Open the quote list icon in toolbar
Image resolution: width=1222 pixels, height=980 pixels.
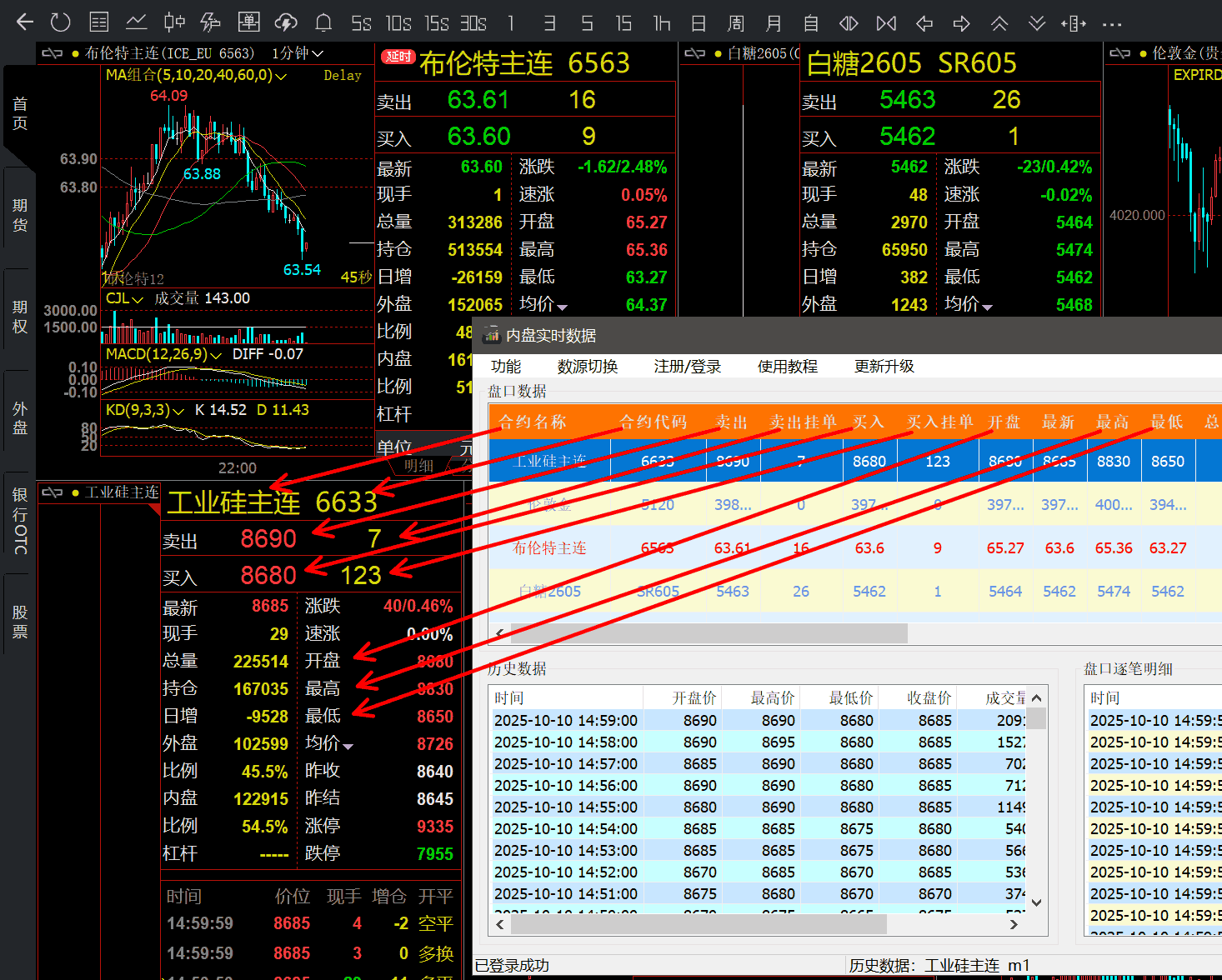[99, 22]
